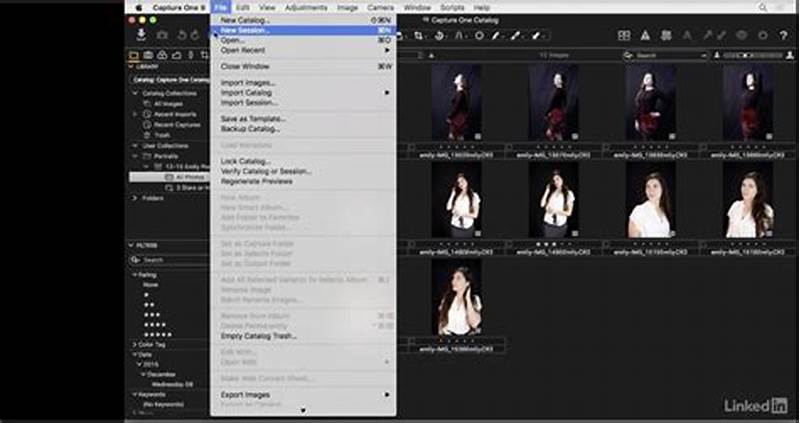Open the Lens tool tab icon
Screen dimensions: 800x423
pyautogui.click(x=191, y=55)
